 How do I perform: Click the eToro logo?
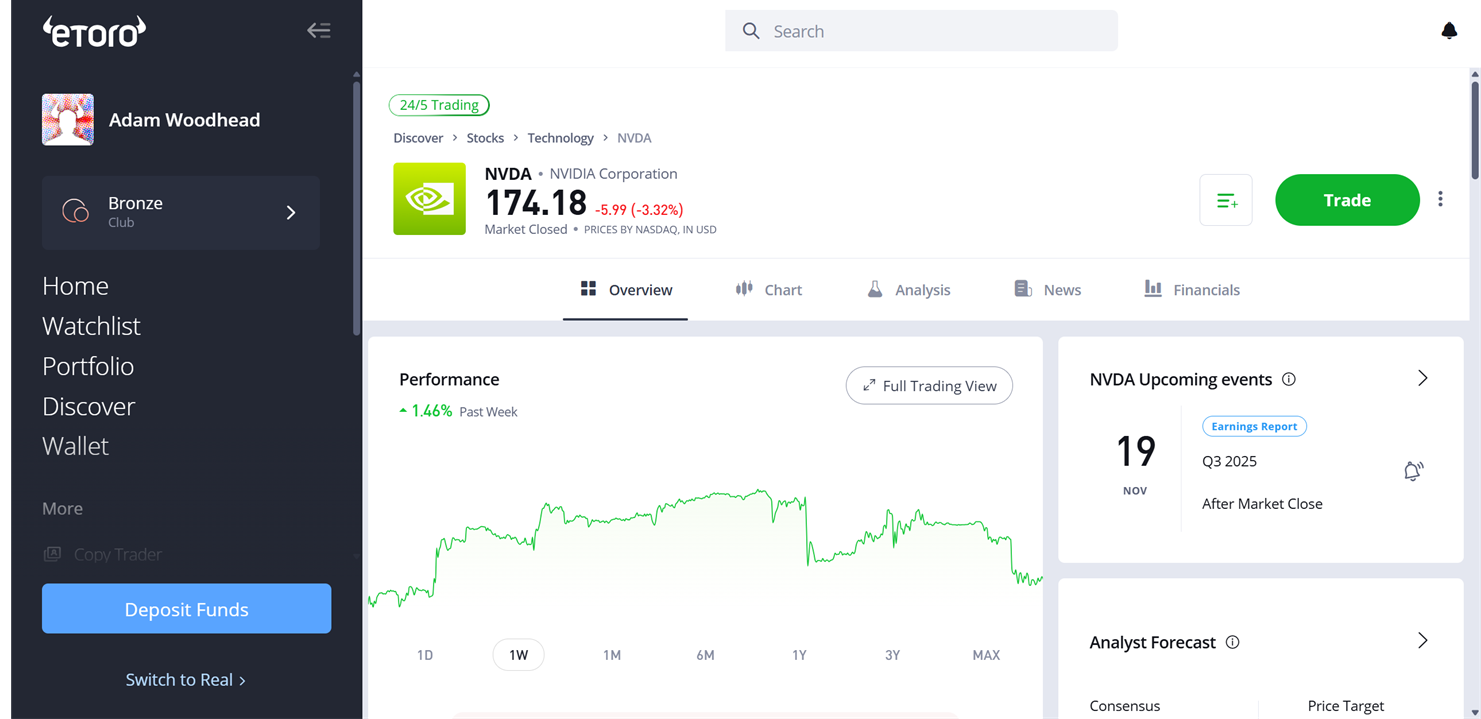pos(94,31)
